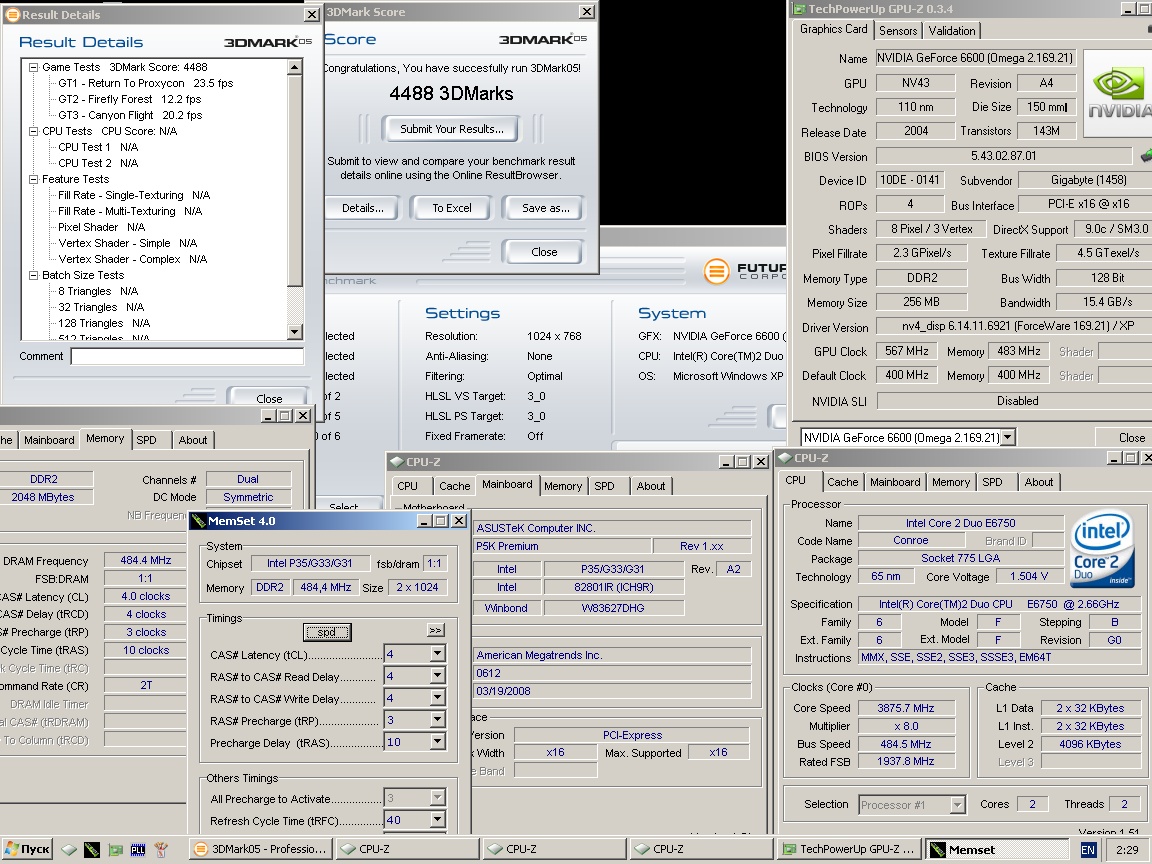Open the RAS# to CAS# Write Delay dropdown
This screenshot has height=864, width=1152.
[x=437, y=697]
